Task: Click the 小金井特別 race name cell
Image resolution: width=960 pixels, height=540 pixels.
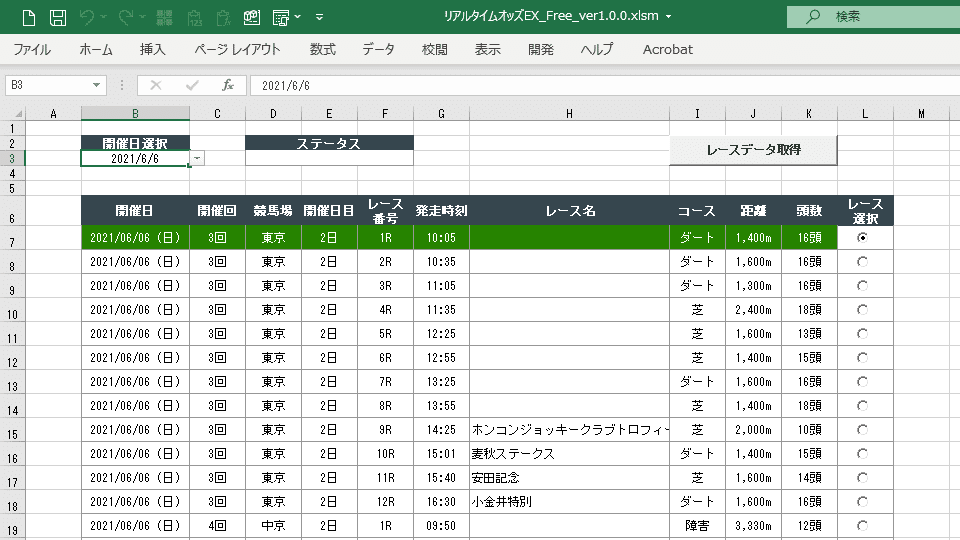Action: point(569,501)
